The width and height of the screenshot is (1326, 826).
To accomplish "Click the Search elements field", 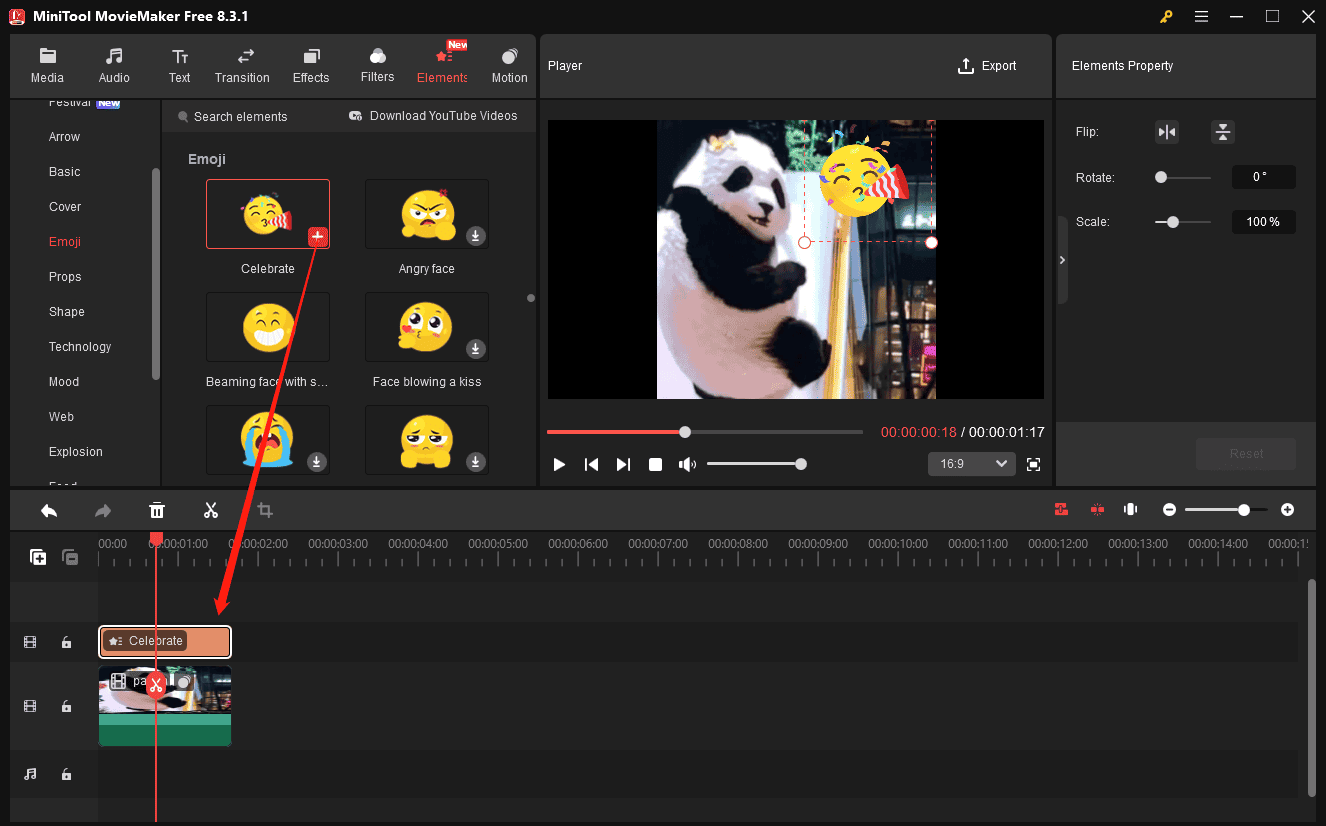I will (x=240, y=116).
